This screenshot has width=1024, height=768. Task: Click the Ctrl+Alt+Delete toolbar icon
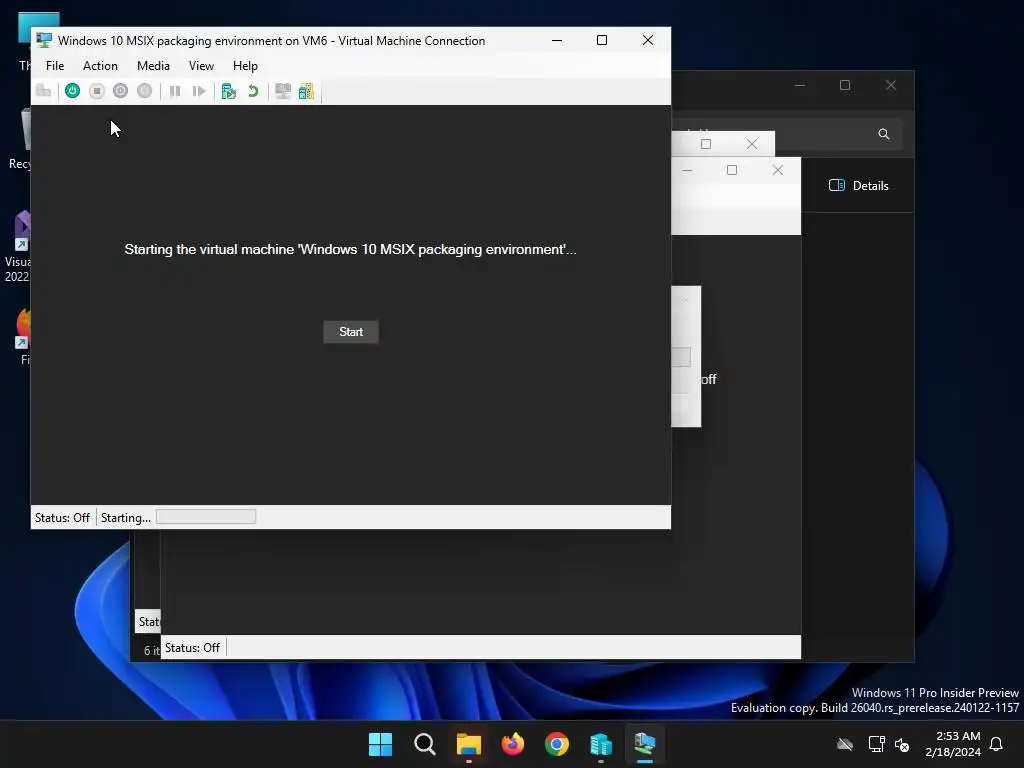click(x=44, y=91)
